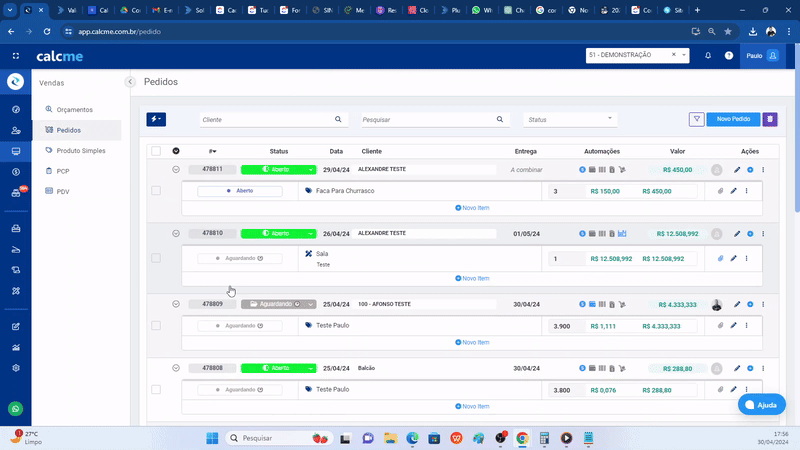Open the 51 - DEMONSTRAÇÃO company dropdown
The width and height of the screenshot is (800, 450).
638,55
